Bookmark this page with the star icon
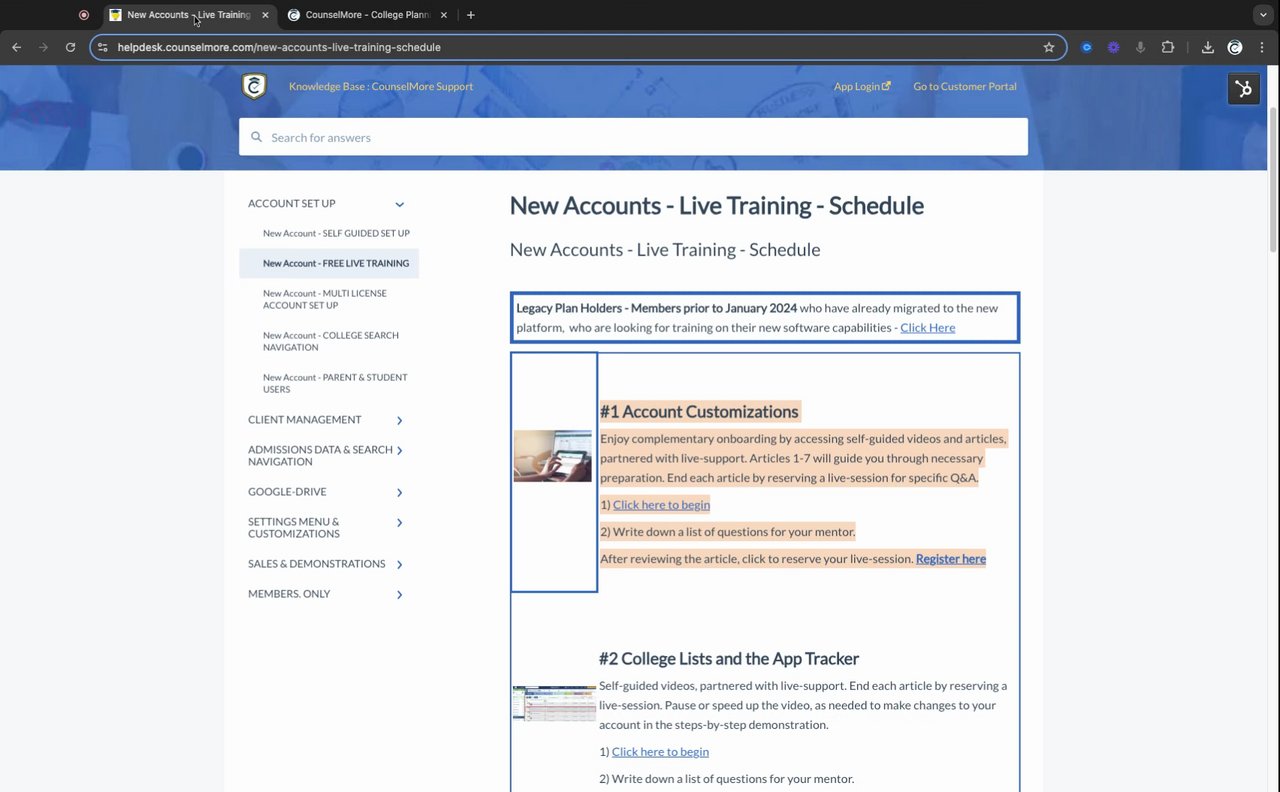Image resolution: width=1280 pixels, height=792 pixels. (x=1049, y=47)
